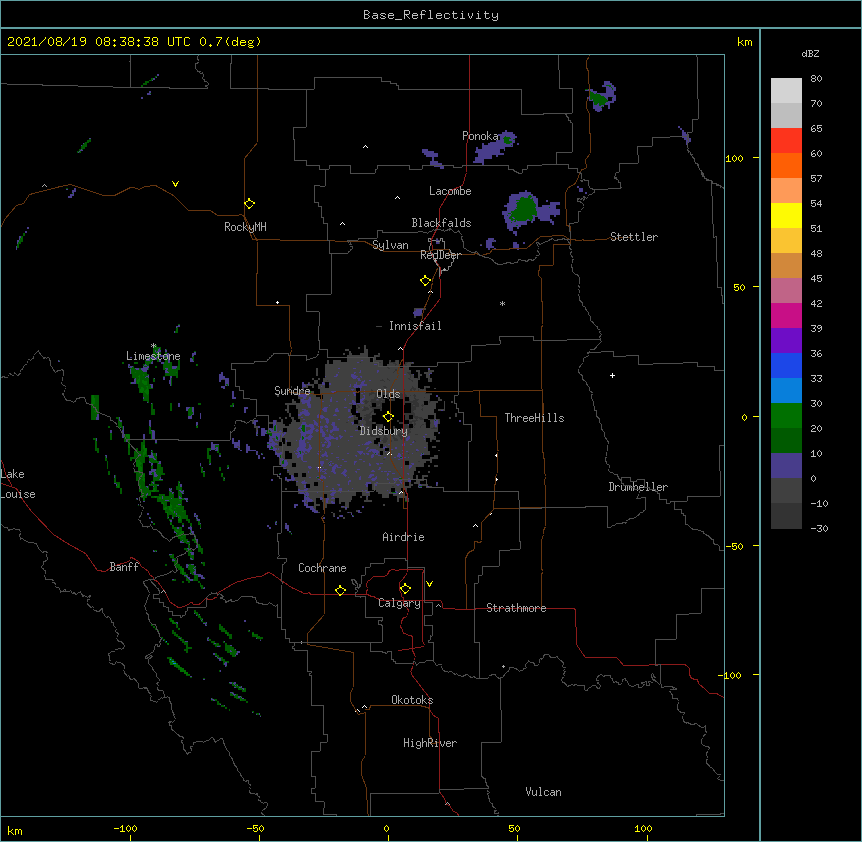
Task: Select the Lacombe label on the map
Action: 450,191
